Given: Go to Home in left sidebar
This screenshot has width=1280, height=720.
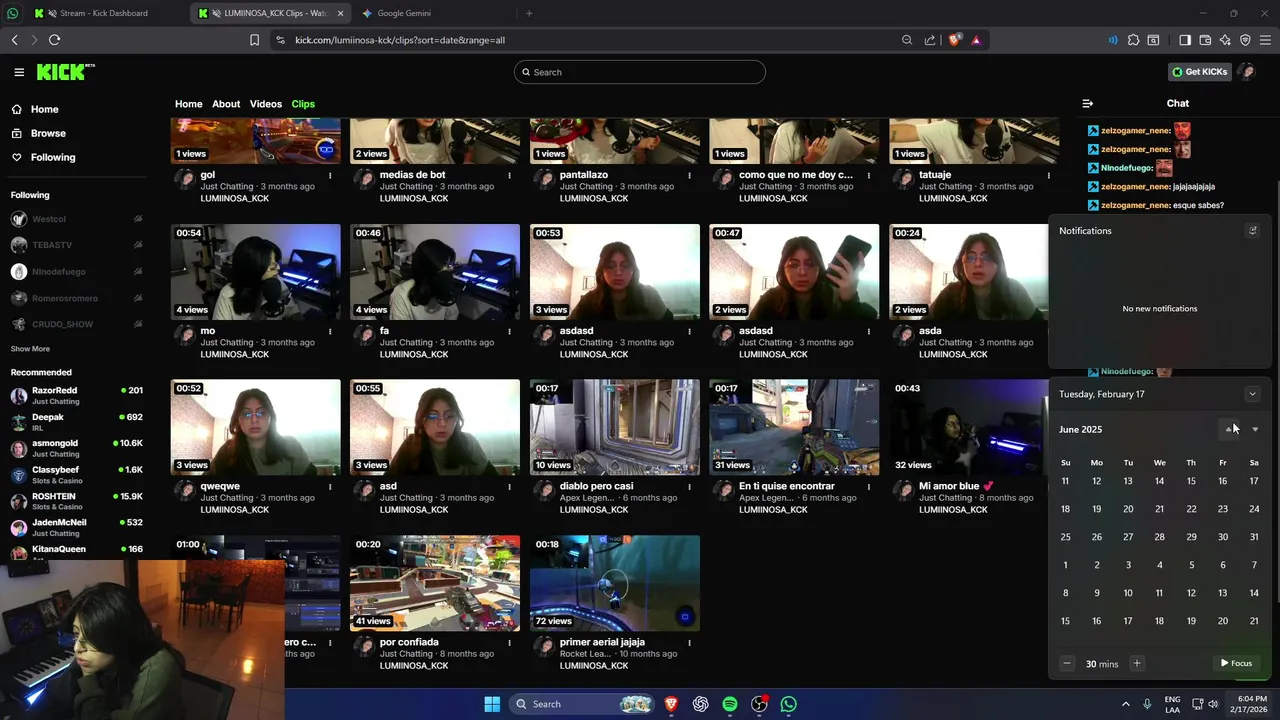Looking at the screenshot, I should point(44,109).
